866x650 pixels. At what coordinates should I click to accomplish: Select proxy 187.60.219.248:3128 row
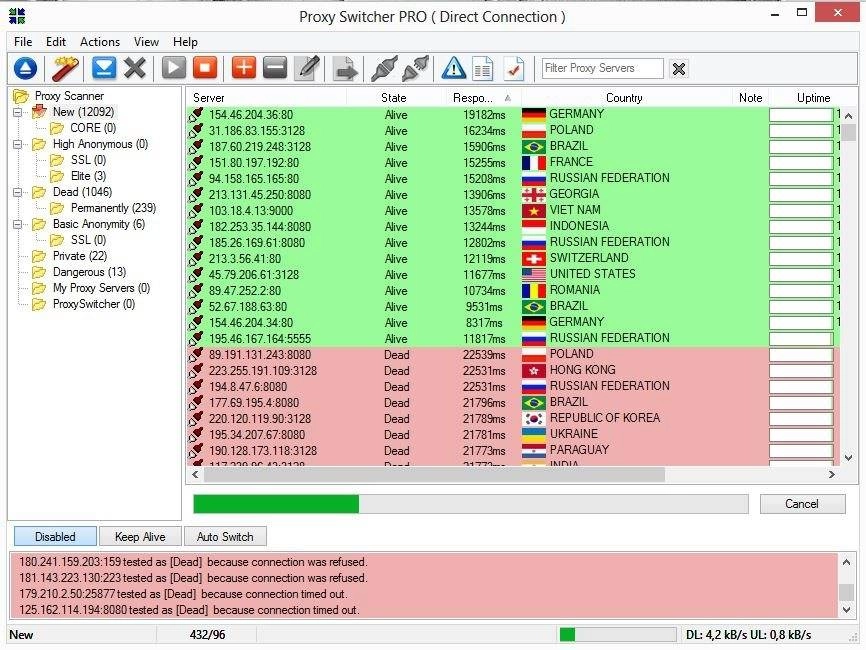(514, 147)
